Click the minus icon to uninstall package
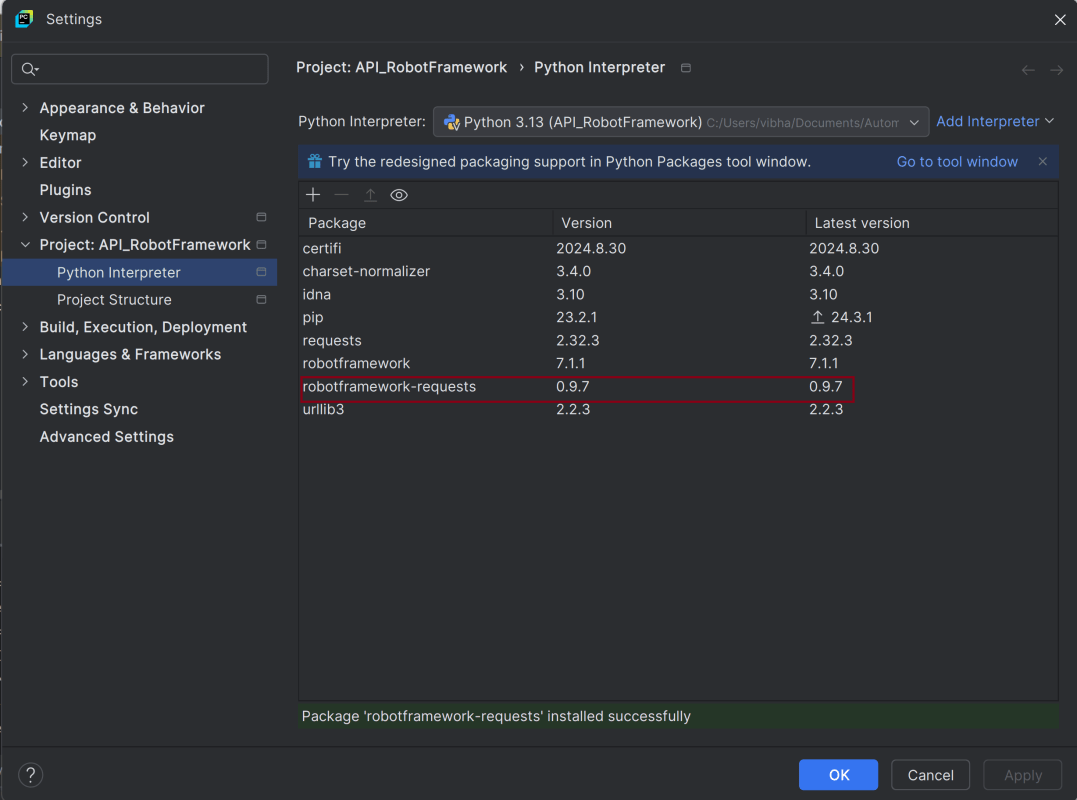Screen dimensions: 1077x800 (341, 195)
